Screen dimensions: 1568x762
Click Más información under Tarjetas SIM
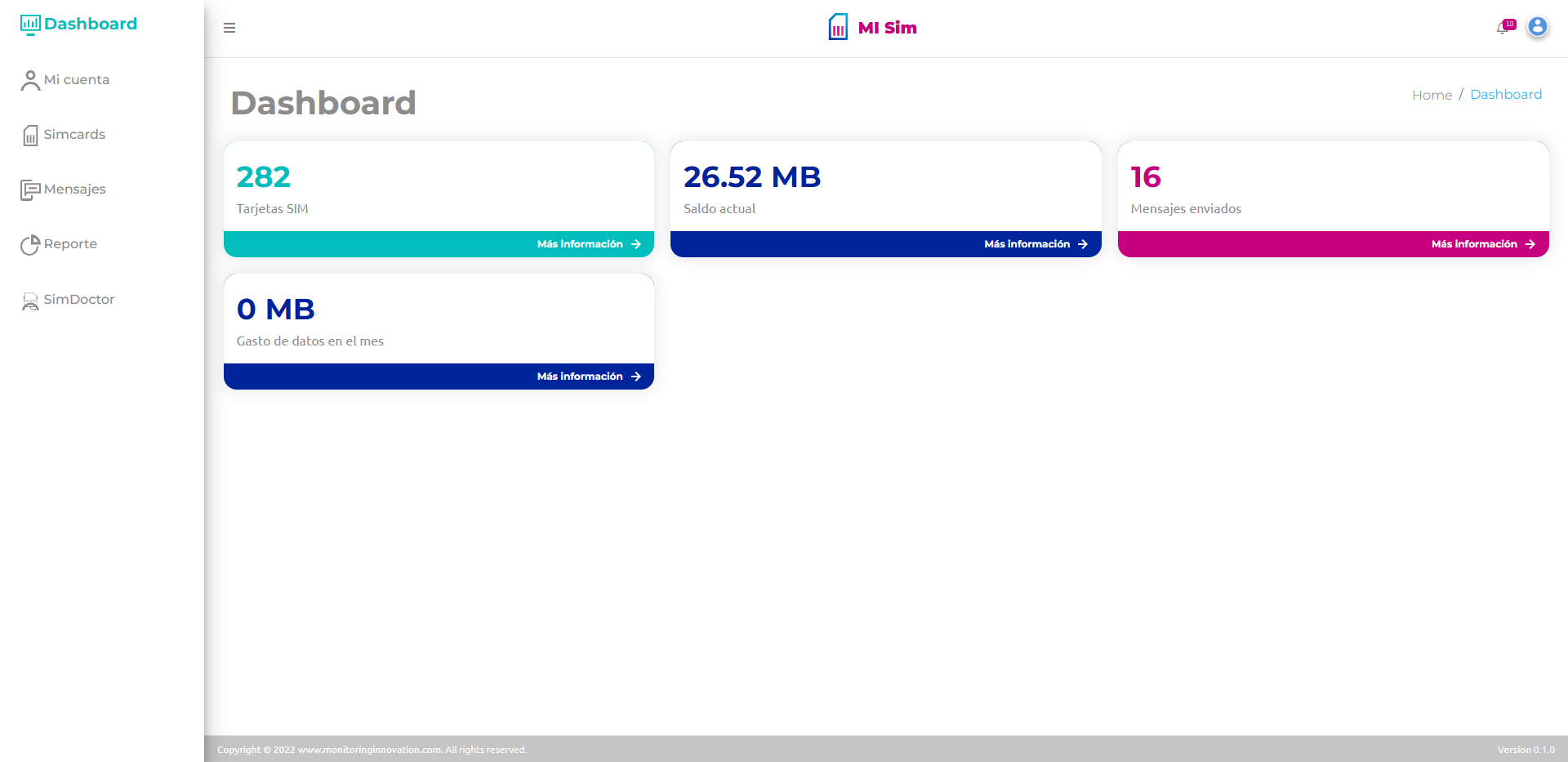[588, 244]
